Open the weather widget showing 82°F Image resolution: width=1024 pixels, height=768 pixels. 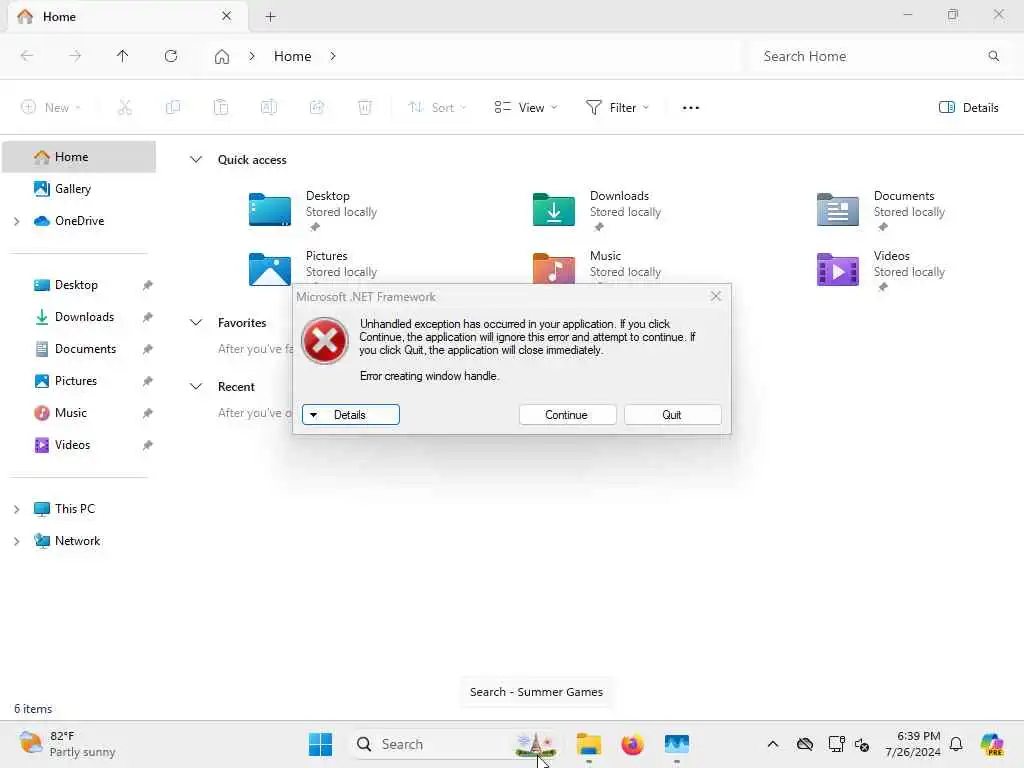(67, 744)
